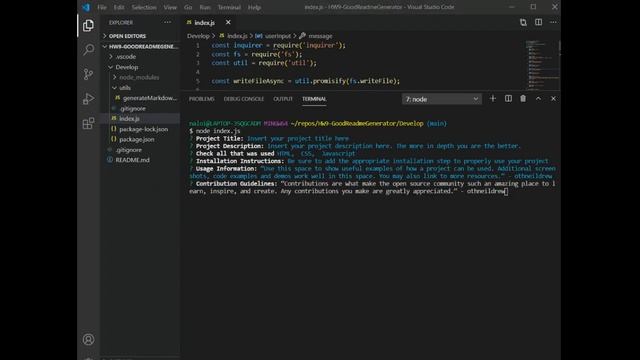Click on code line 1 requiring inquirer
The image size is (640, 360).
[x=278, y=45]
